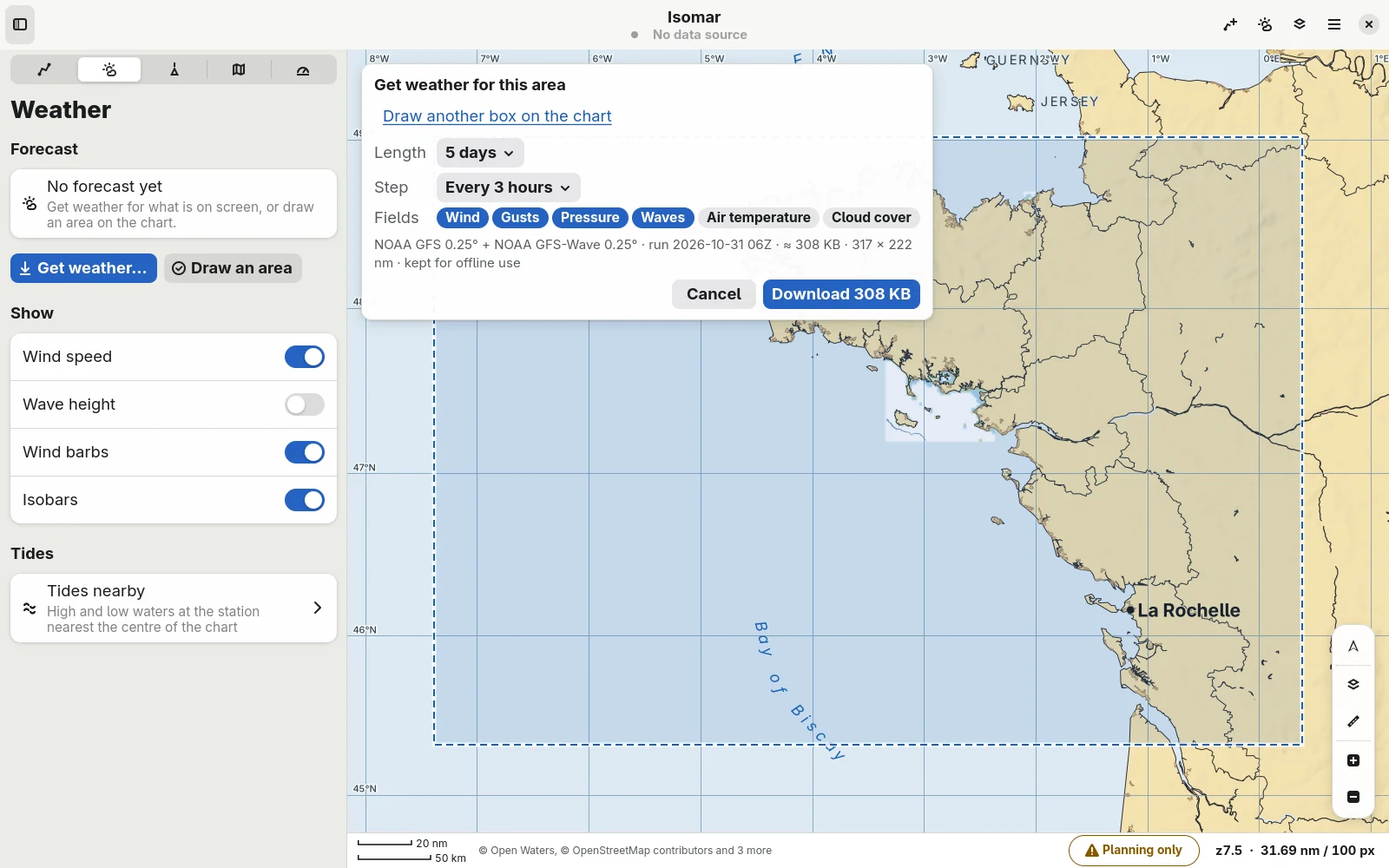Open map layers from the map controls

1353,684
